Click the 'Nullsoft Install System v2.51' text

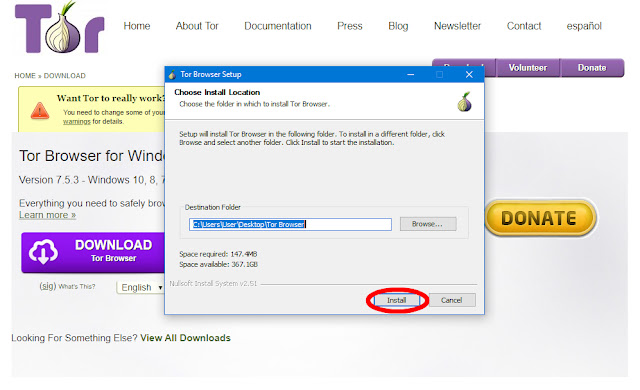click(x=213, y=283)
